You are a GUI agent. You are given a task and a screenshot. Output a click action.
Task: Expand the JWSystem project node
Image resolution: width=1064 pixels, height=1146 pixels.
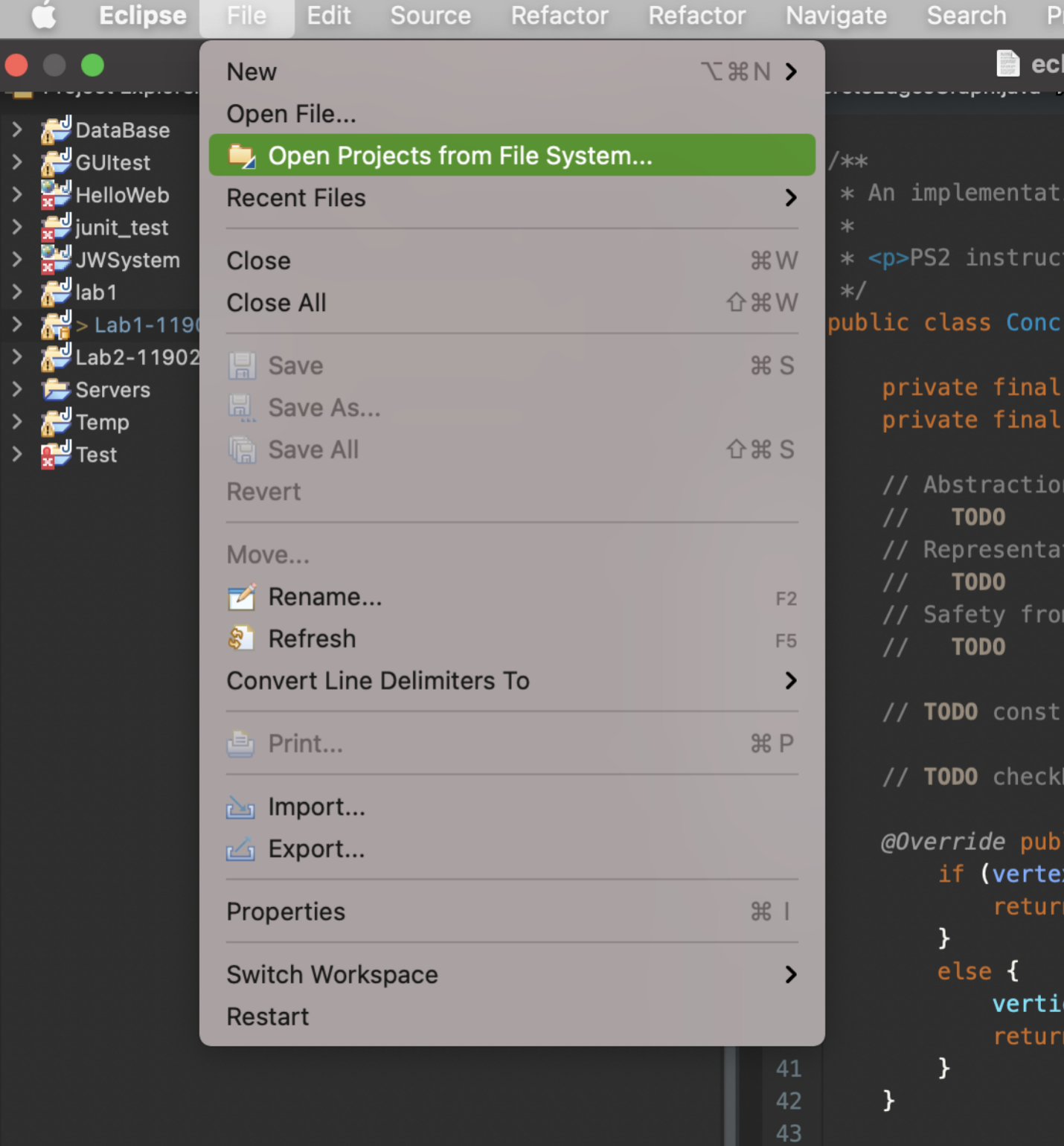tap(17, 260)
